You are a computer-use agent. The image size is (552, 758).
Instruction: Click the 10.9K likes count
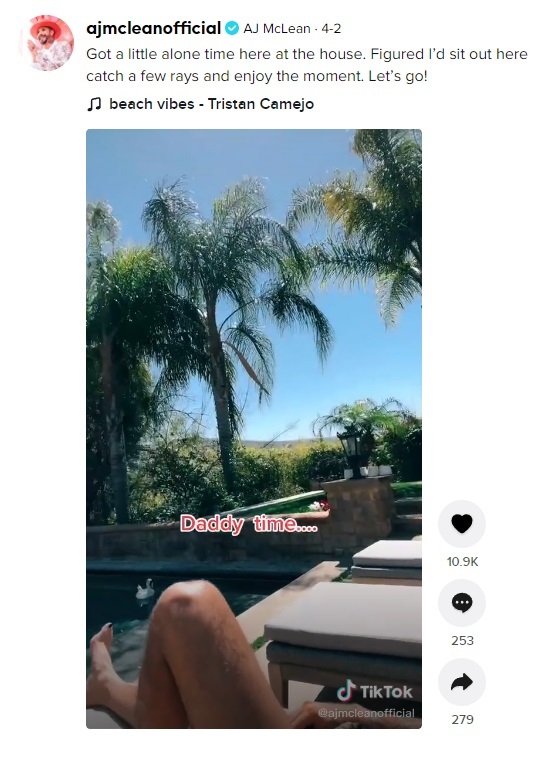point(462,562)
